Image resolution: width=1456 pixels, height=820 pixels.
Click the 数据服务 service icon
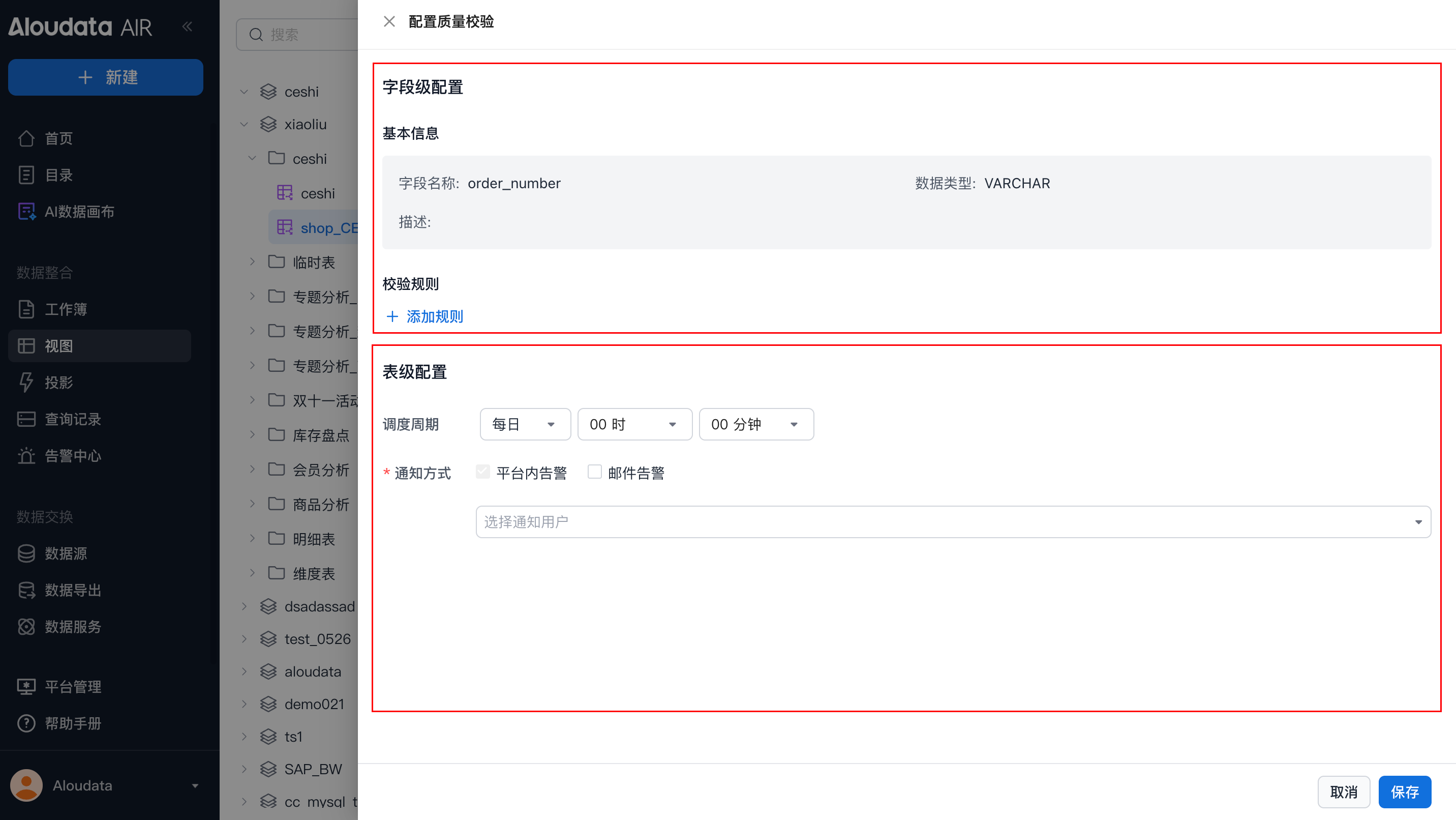click(26, 627)
